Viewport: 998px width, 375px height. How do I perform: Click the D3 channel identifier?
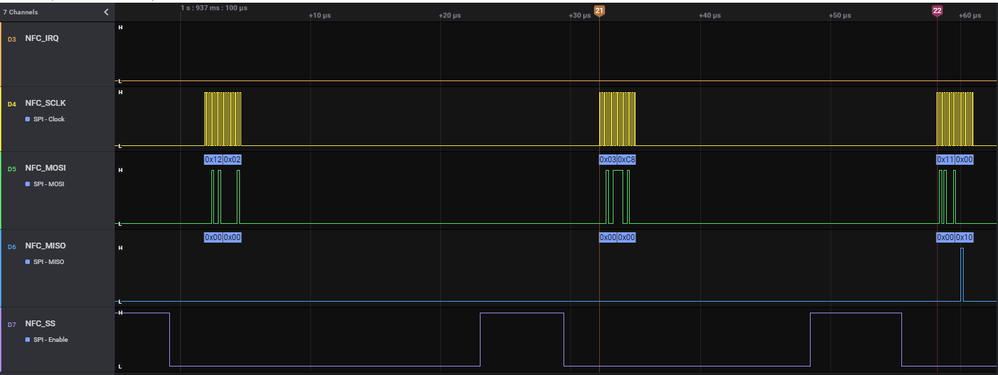pos(11,39)
